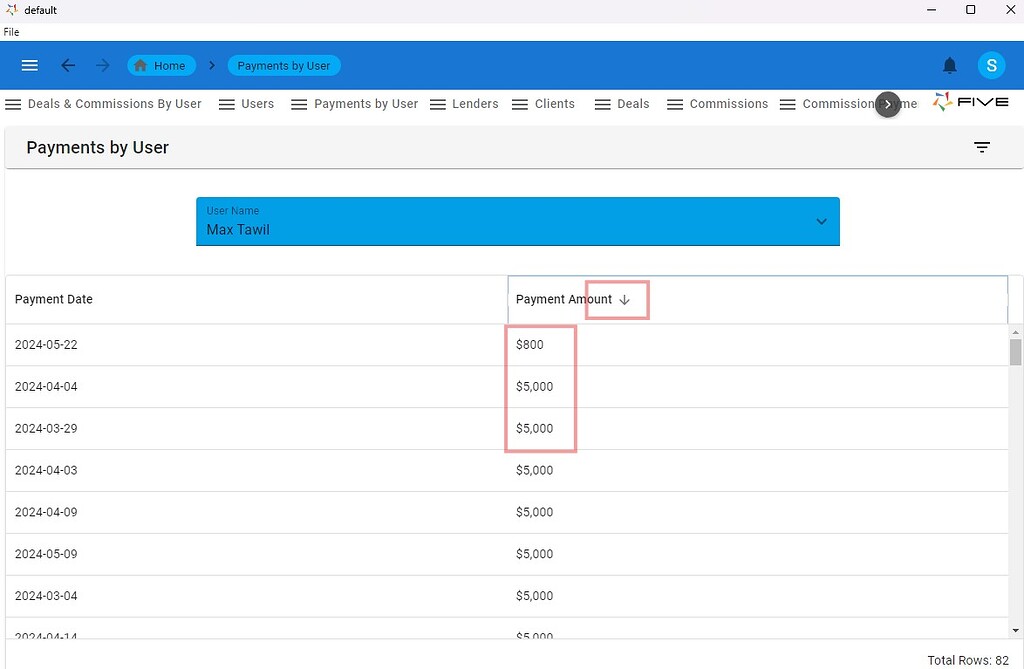Select the Clients menu item

554,104
